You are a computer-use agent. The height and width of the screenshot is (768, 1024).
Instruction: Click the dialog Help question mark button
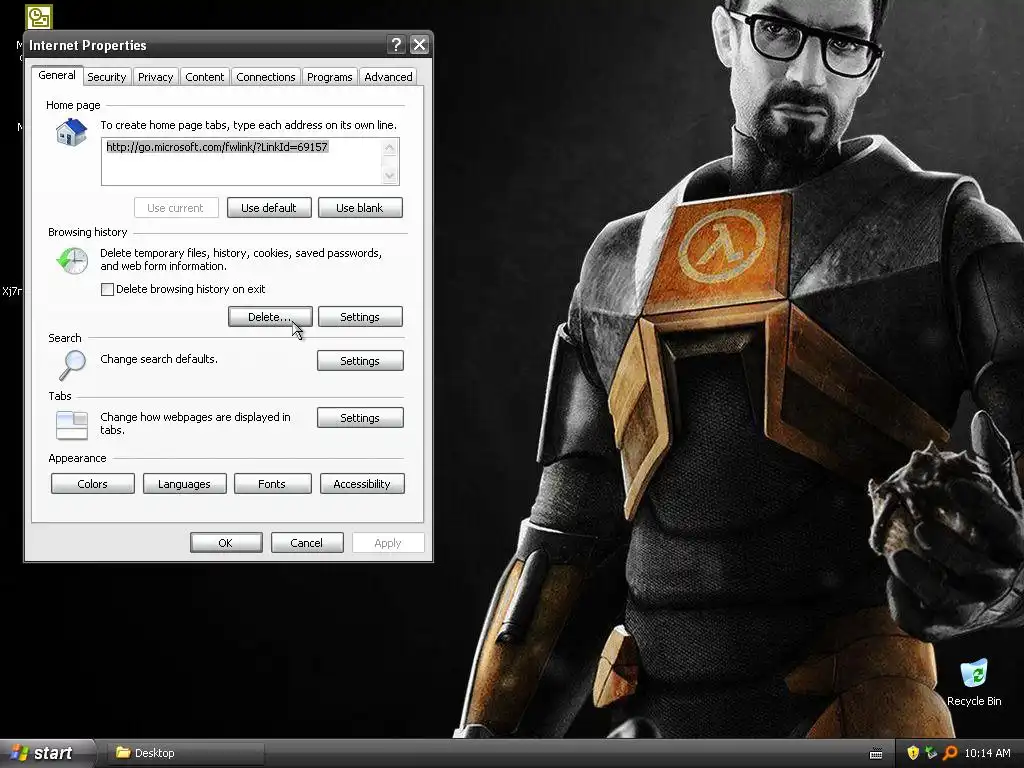[x=396, y=44]
